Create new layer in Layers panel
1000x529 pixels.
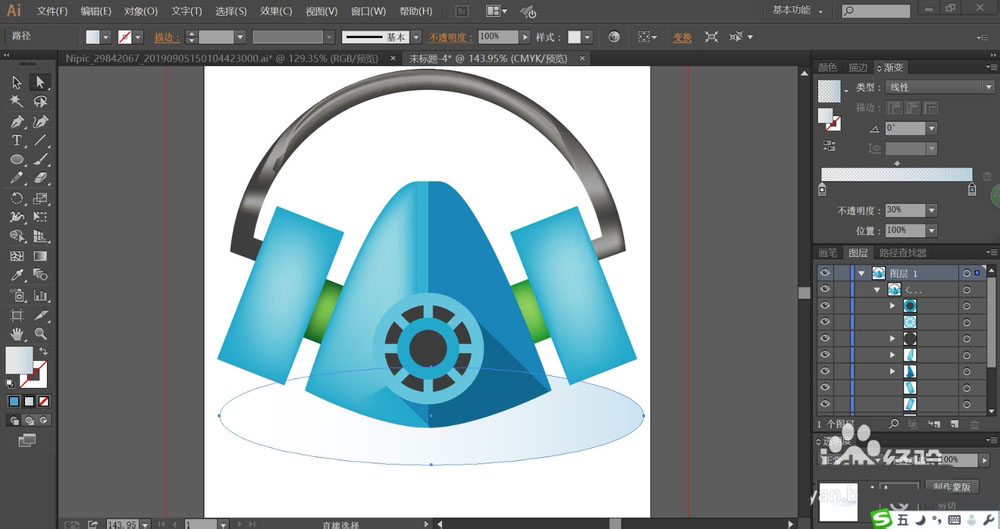tap(954, 424)
